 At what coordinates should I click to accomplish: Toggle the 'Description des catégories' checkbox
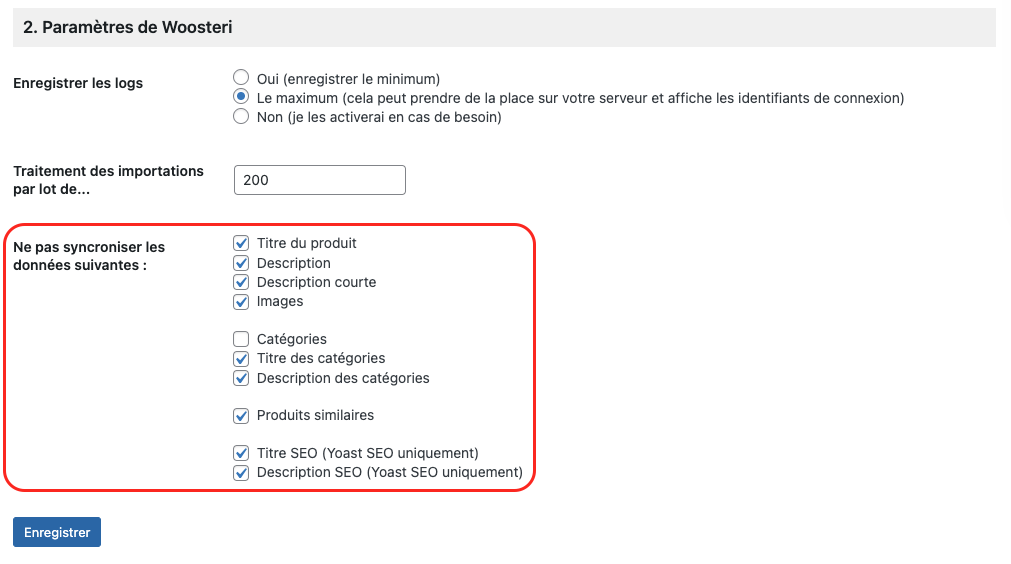click(241, 378)
